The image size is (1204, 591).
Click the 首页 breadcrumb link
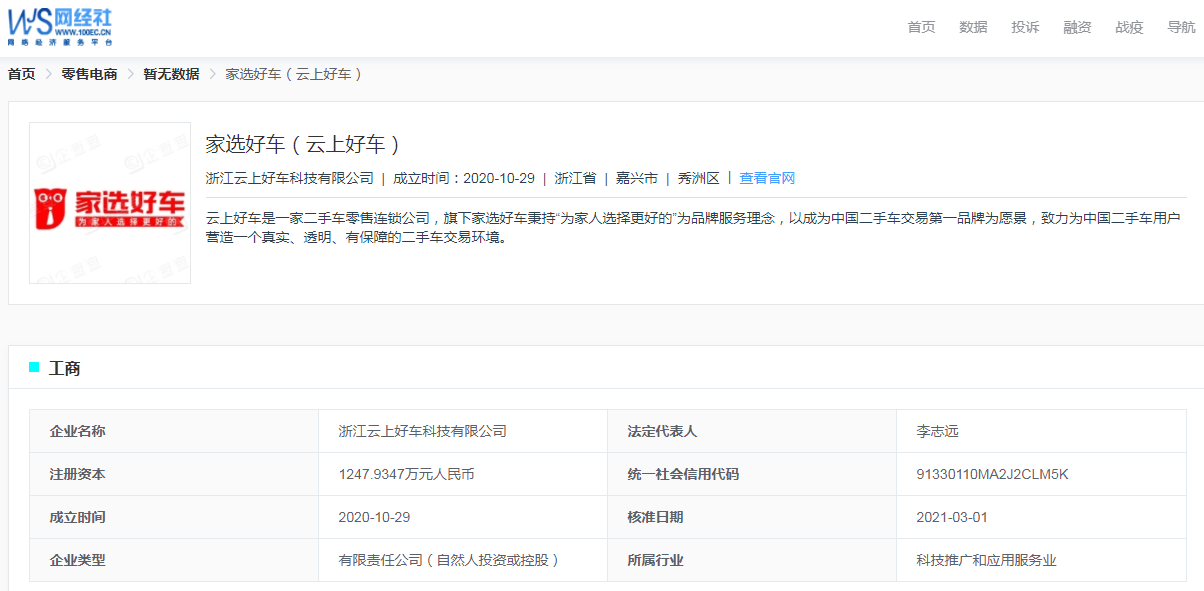click(22, 74)
